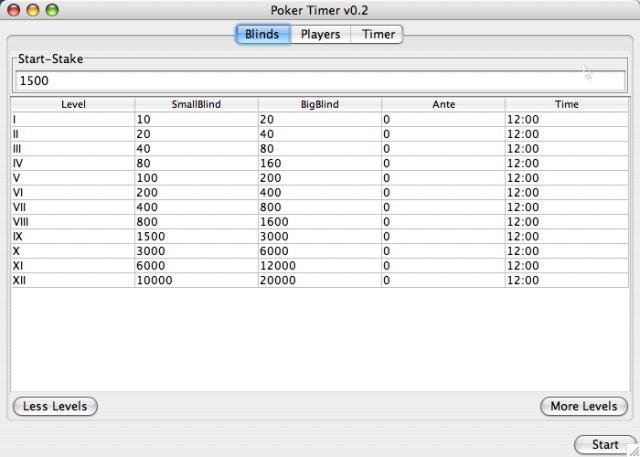
Task: Select big blind cell 20000
Action: tap(320, 281)
